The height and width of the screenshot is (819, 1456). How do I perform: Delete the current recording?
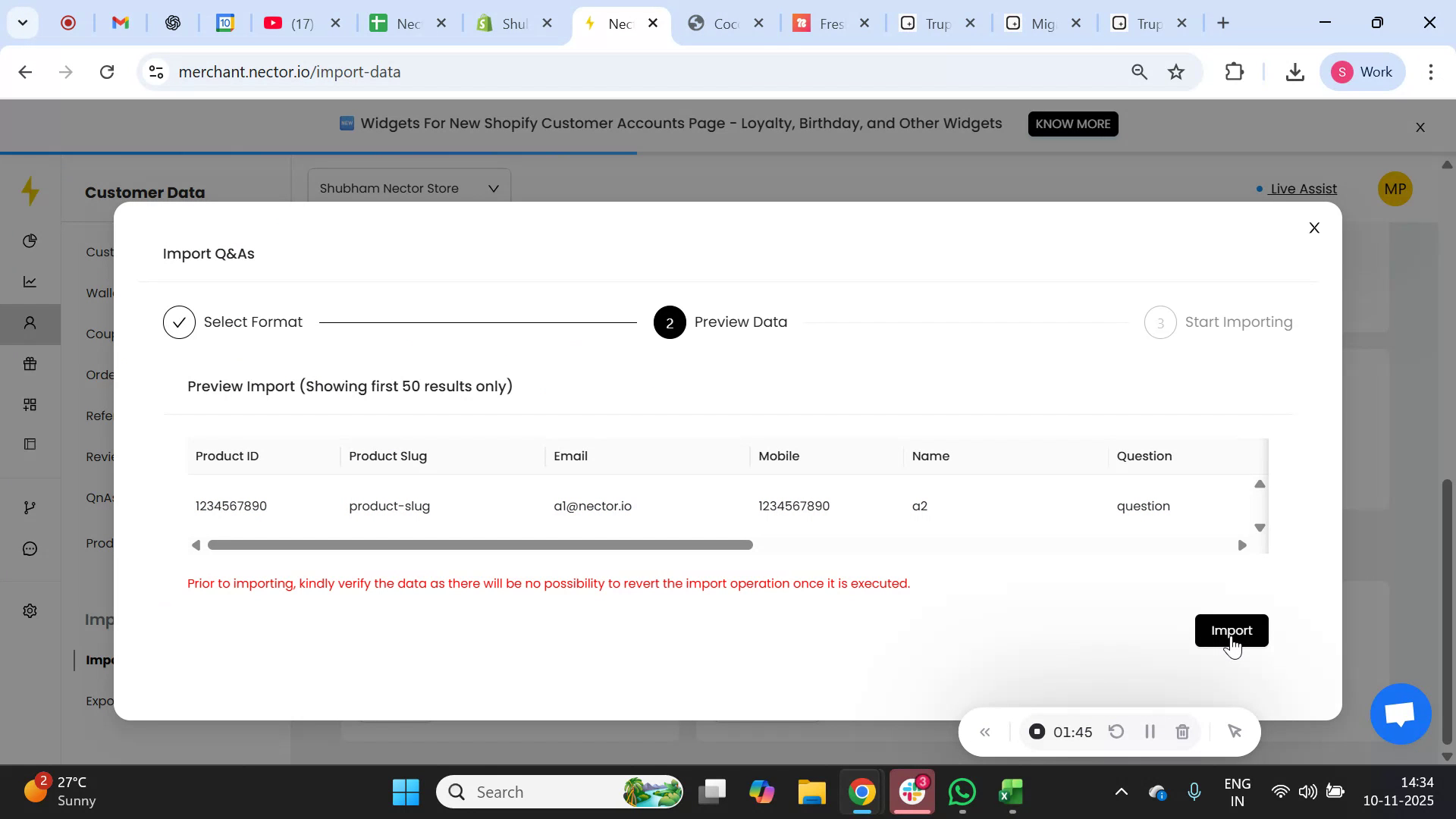(1182, 732)
